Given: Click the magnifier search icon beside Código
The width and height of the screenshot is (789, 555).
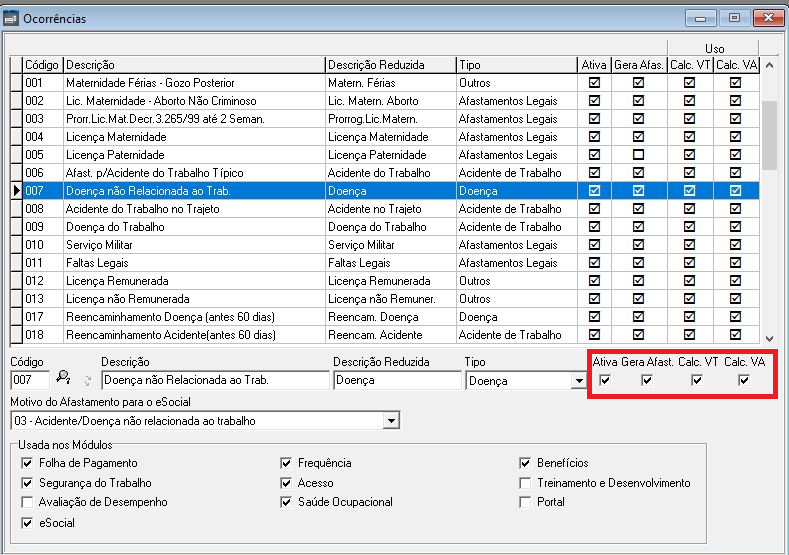Looking at the screenshot, I should [x=62, y=378].
